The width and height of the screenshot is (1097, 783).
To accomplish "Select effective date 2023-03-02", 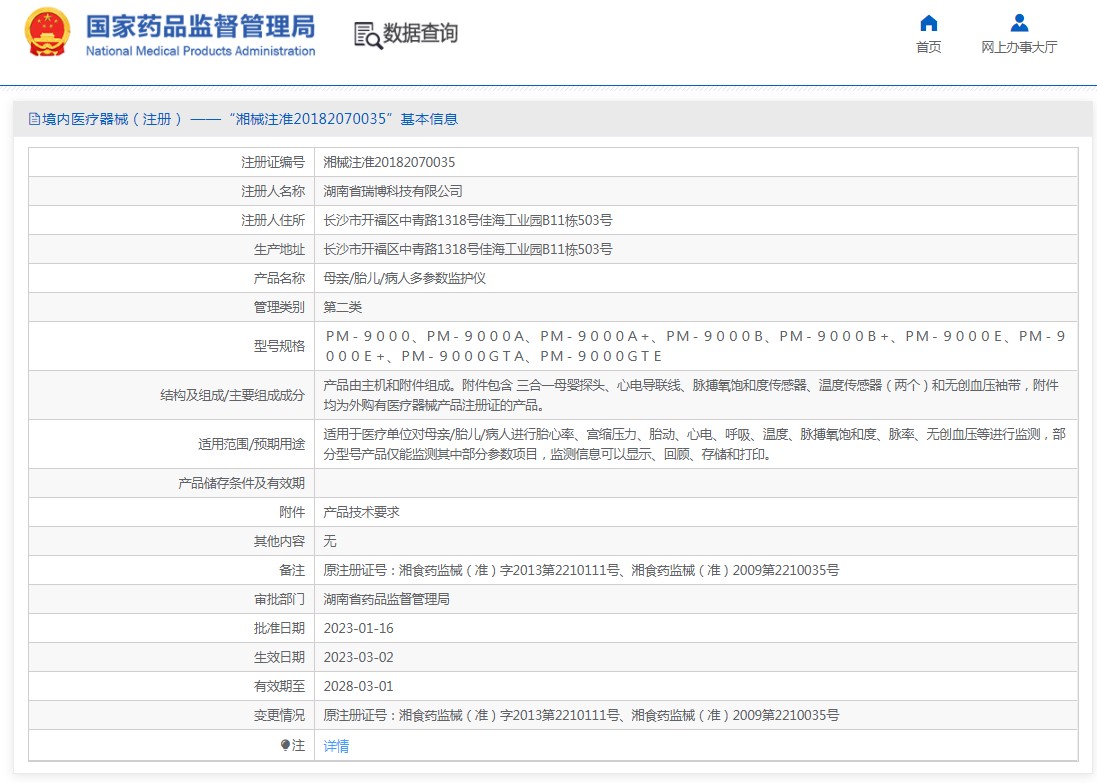I will (x=358, y=657).
